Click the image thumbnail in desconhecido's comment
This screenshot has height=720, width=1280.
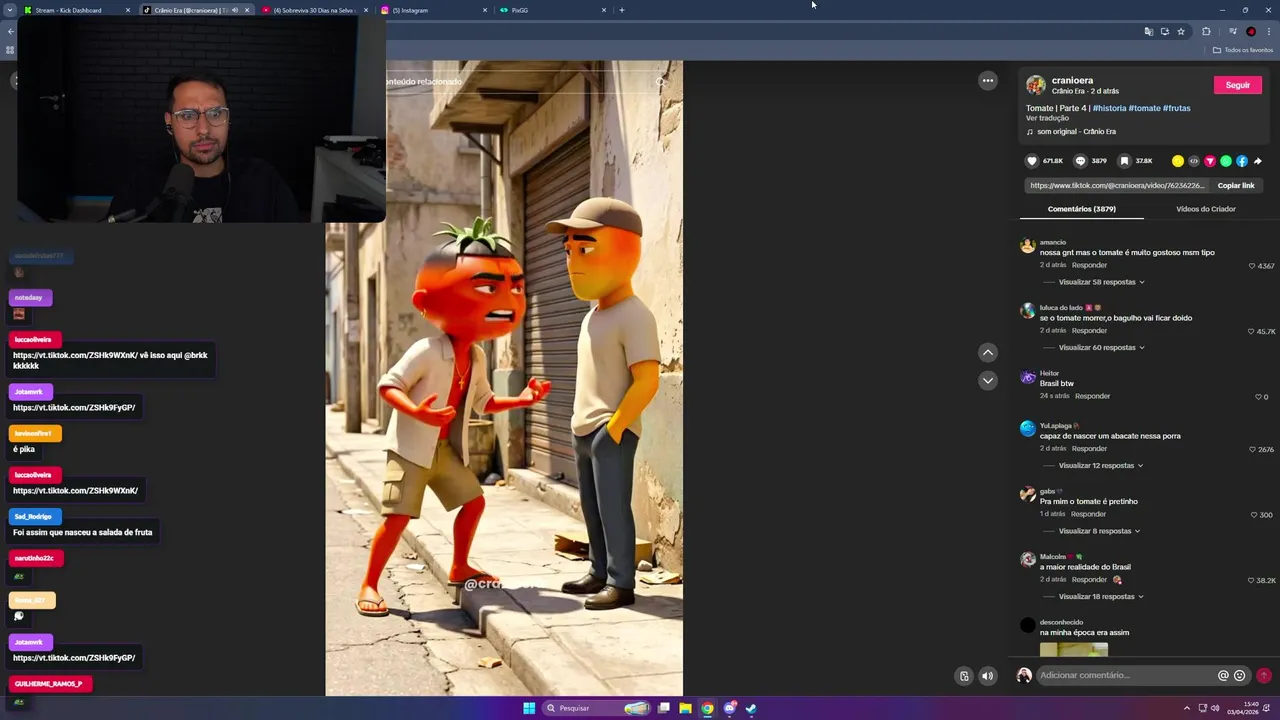[1074, 650]
